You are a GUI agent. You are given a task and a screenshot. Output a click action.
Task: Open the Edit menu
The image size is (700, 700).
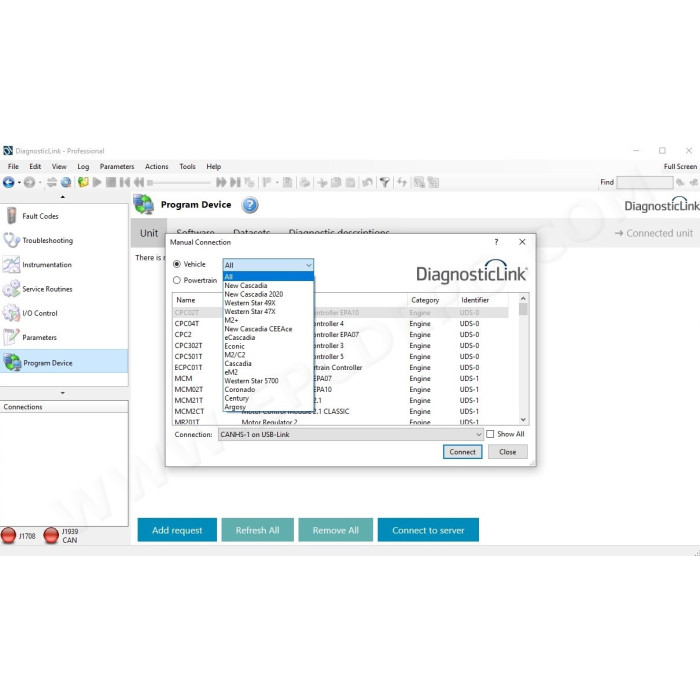coord(35,167)
